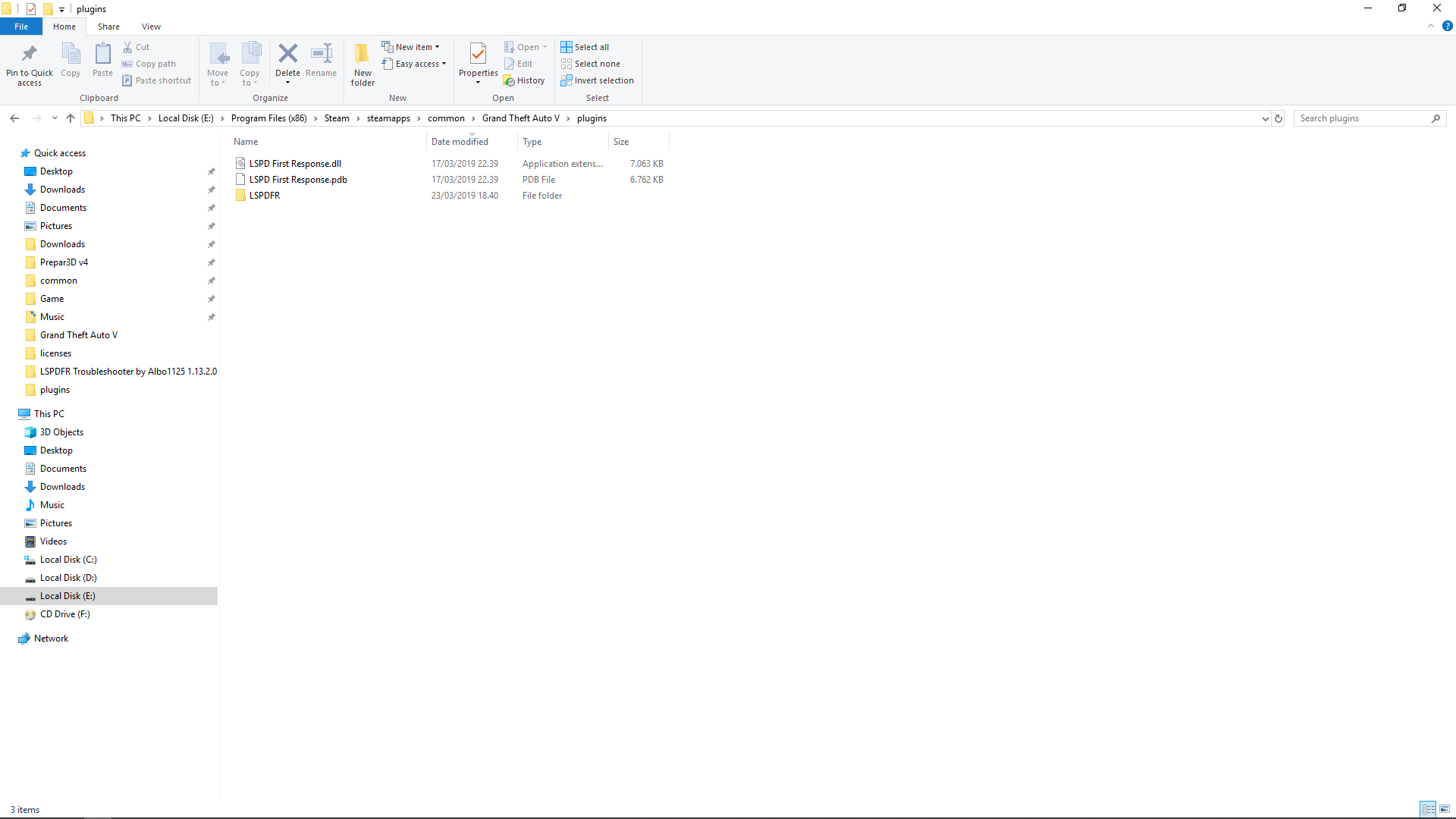
Task: Switch to details view in the status bar
Action: point(1428,809)
